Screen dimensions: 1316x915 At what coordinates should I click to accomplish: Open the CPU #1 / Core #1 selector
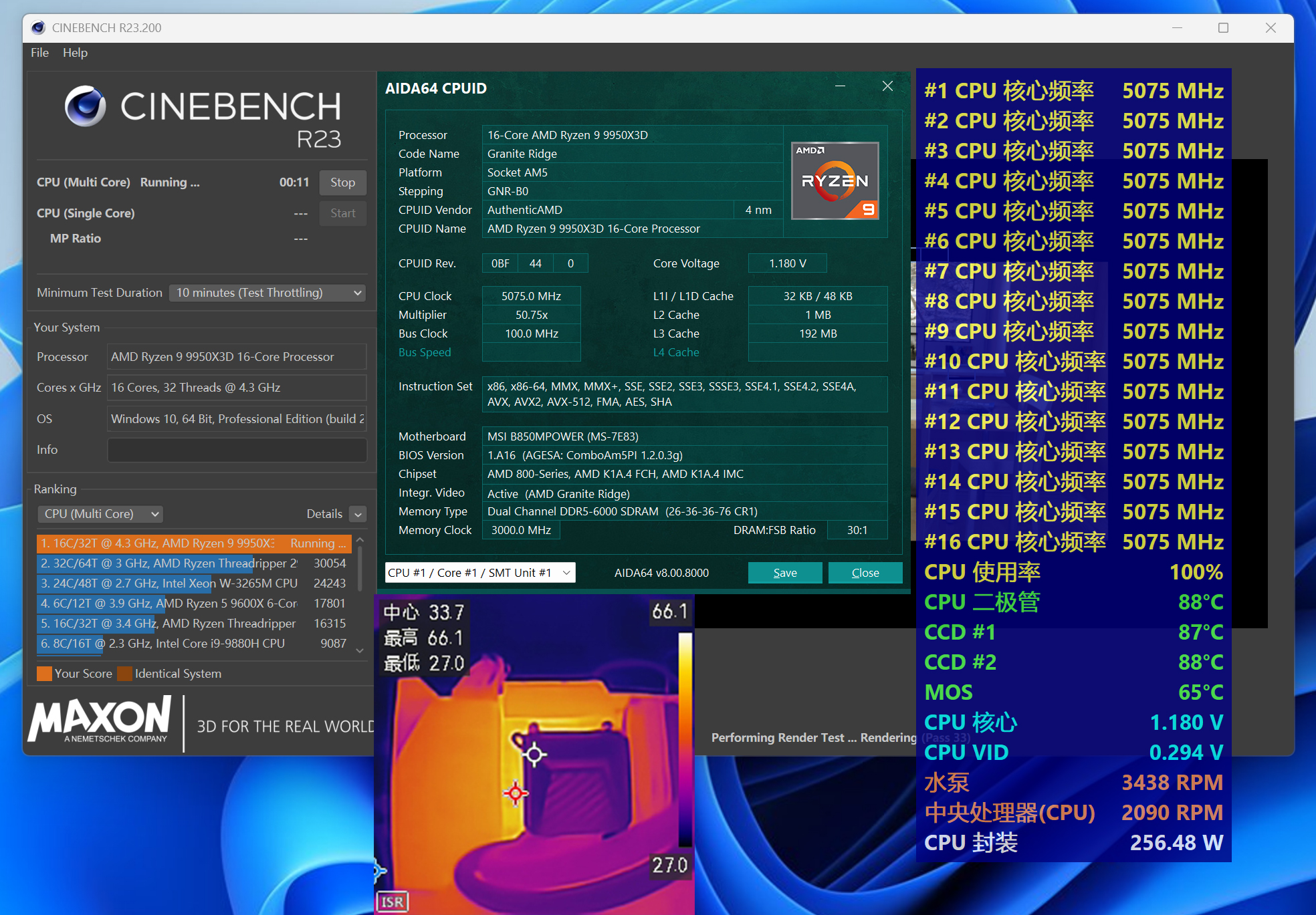(x=479, y=573)
